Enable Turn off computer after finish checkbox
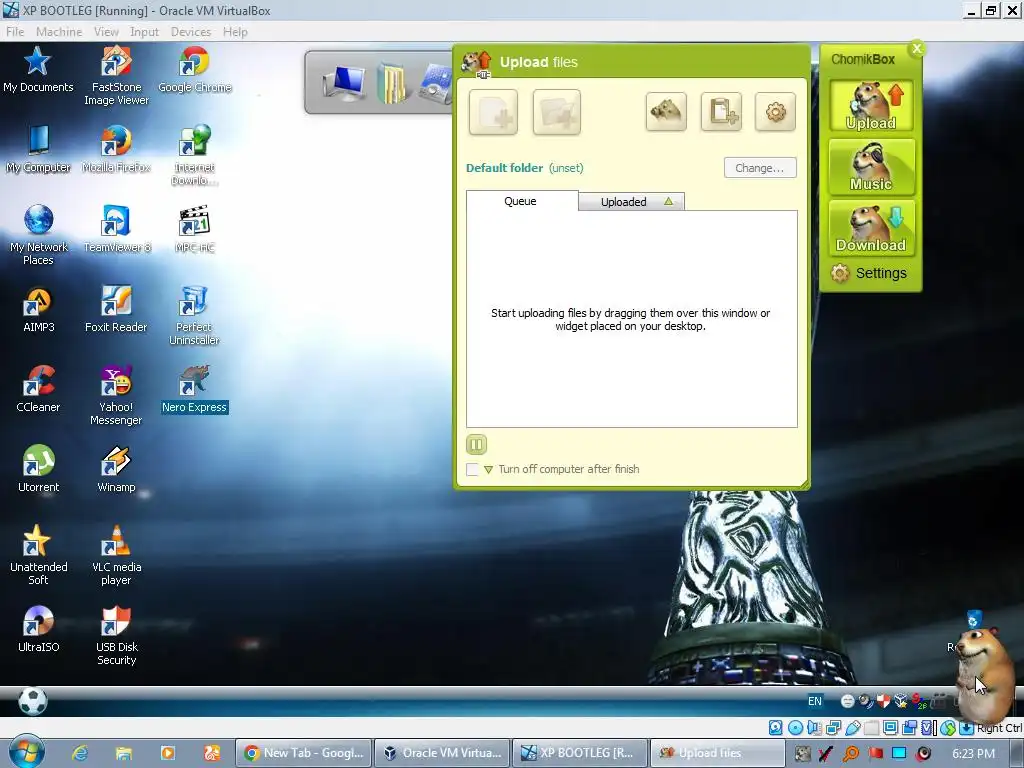Image resolution: width=1024 pixels, height=768 pixels. point(472,469)
